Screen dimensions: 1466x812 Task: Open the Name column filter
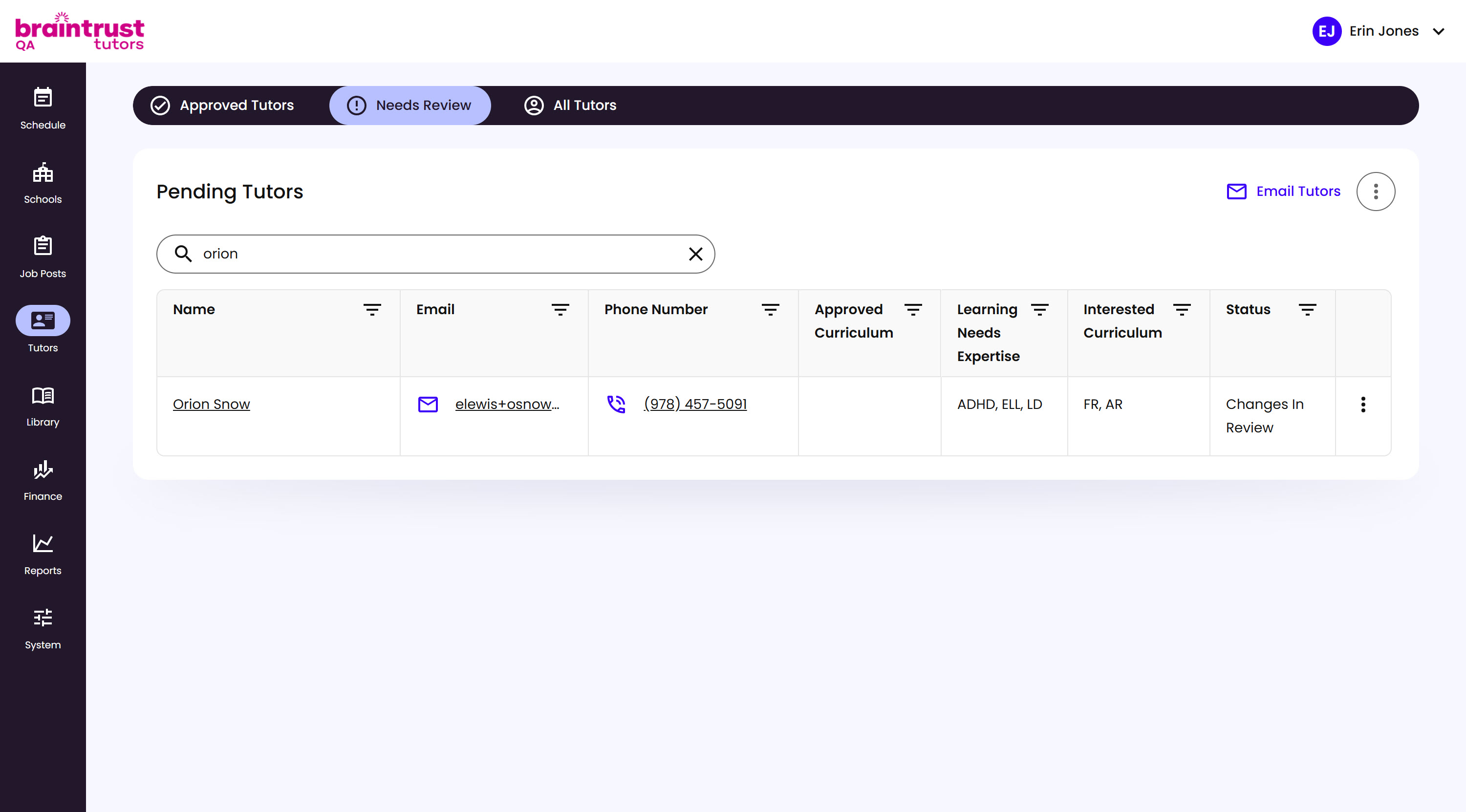(372, 310)
